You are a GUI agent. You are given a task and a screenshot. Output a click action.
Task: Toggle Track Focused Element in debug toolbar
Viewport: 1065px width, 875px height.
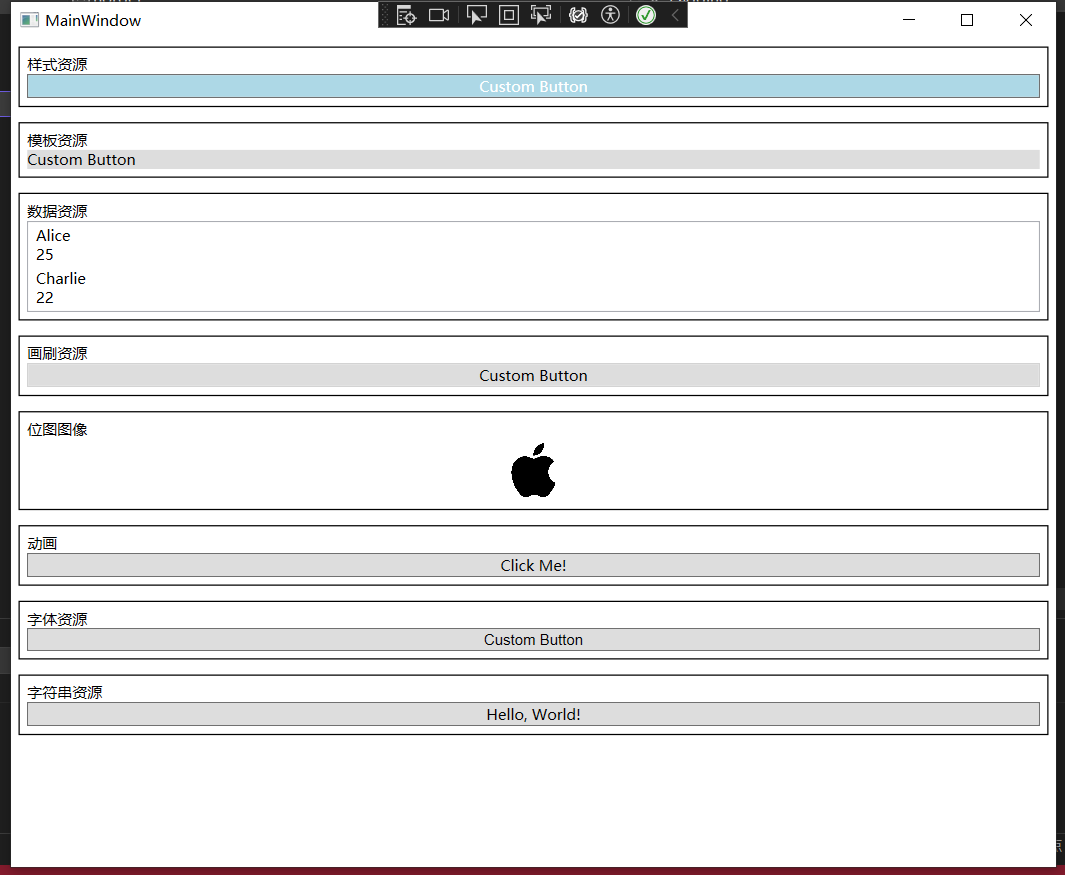[541, 15]
